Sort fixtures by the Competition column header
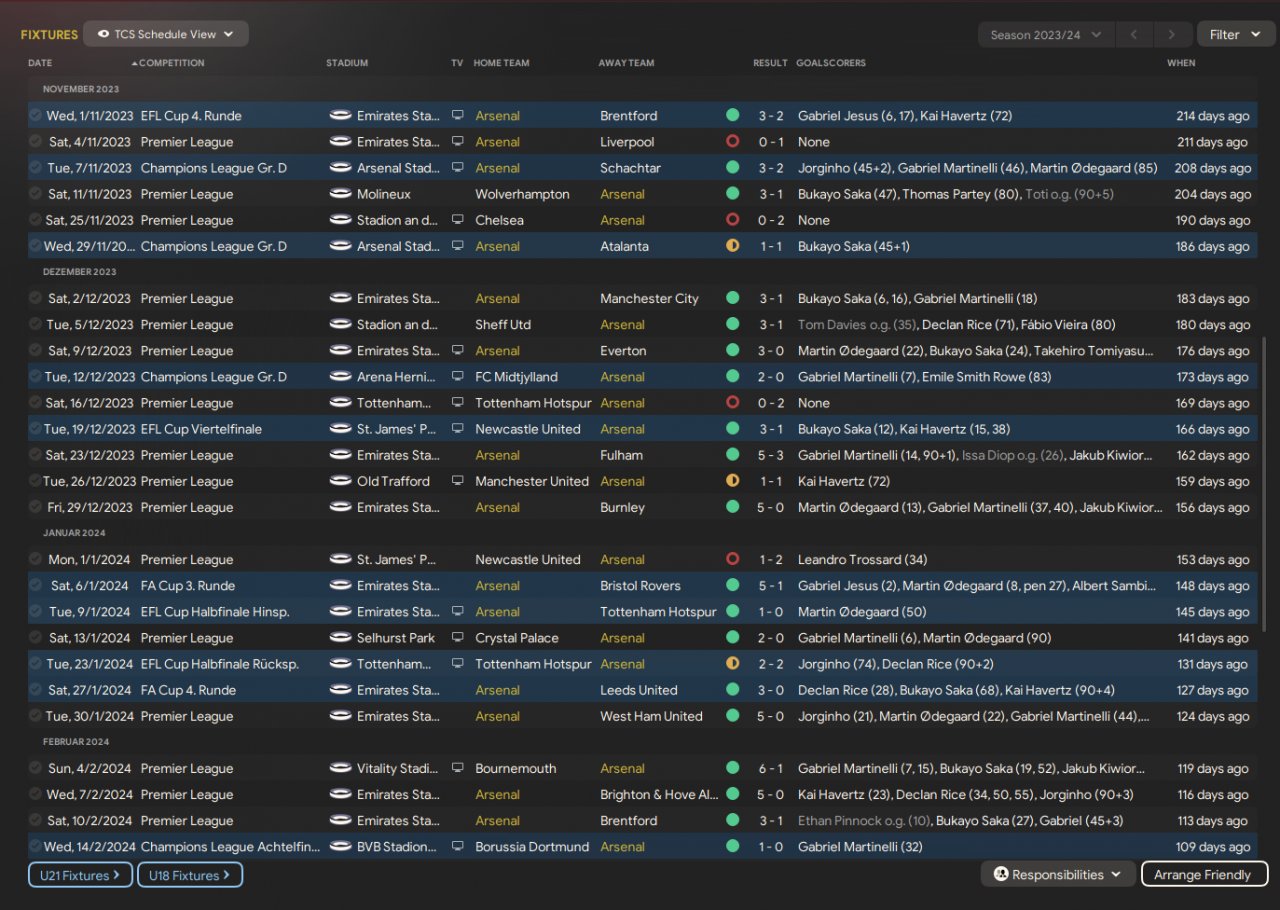The height and width of the screenshot is (910, 1280). 172,63
